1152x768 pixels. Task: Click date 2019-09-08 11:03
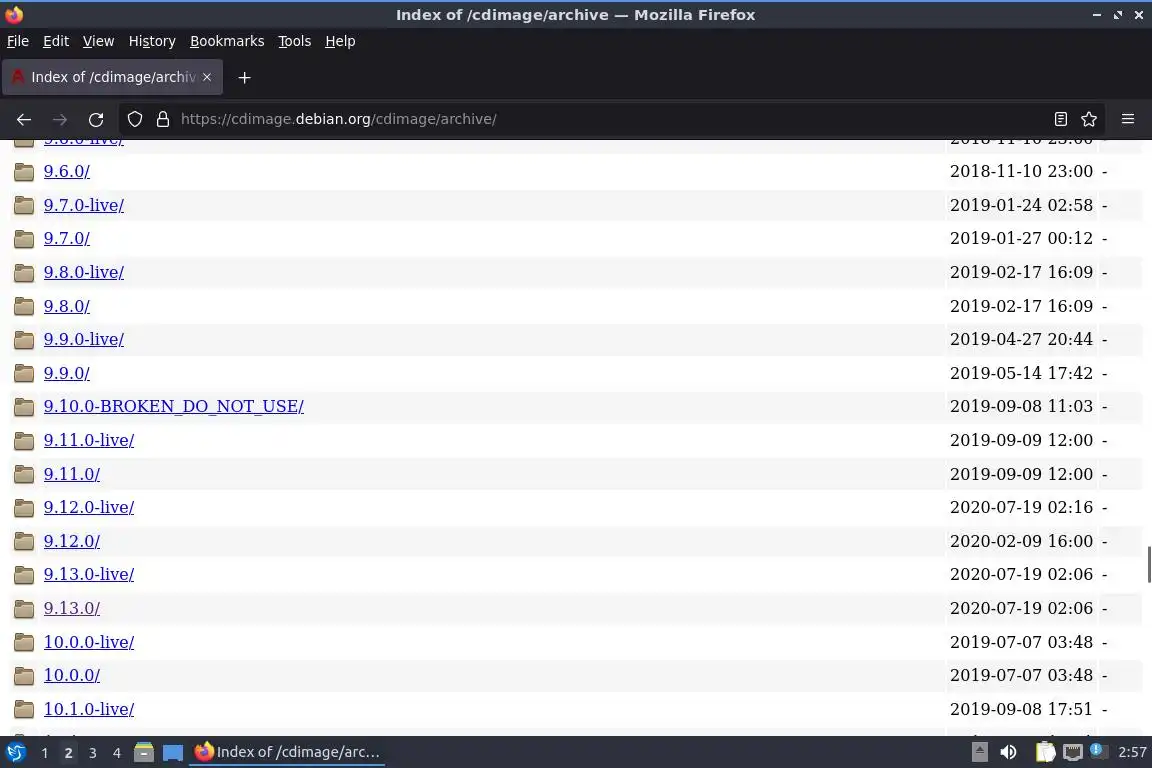click(x=1021, y=406)
